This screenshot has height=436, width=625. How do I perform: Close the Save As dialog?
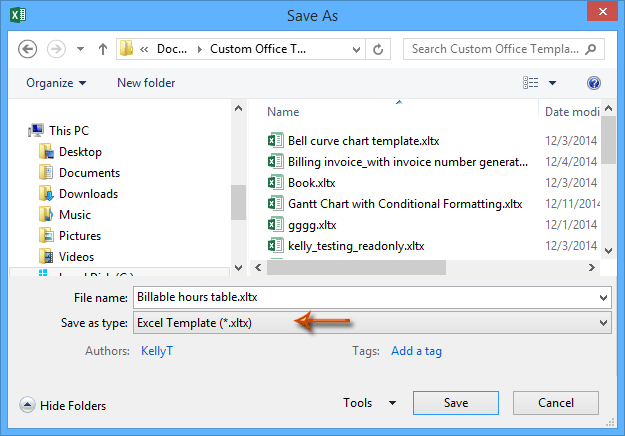tap(603, 11)
